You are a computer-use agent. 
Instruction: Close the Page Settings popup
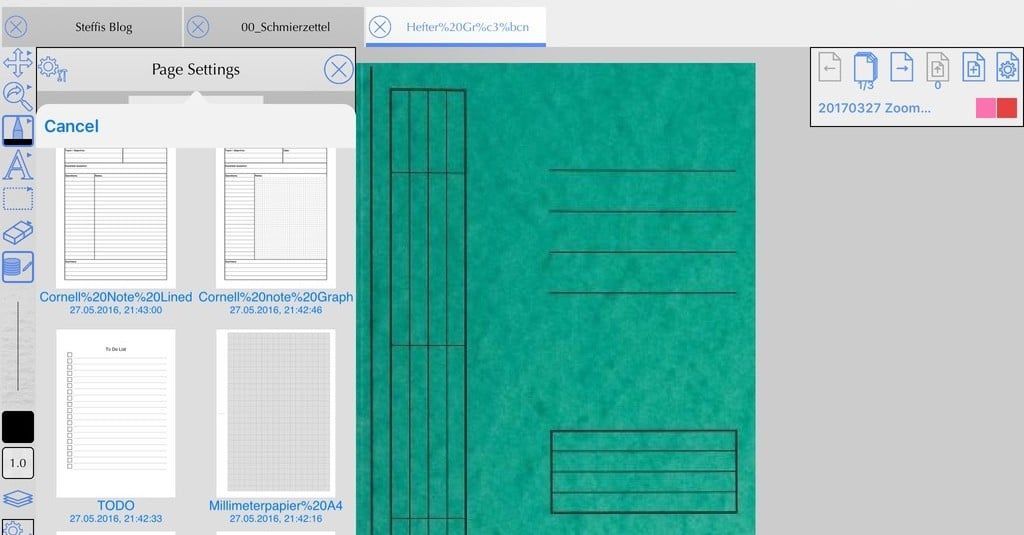coord(339,69)
